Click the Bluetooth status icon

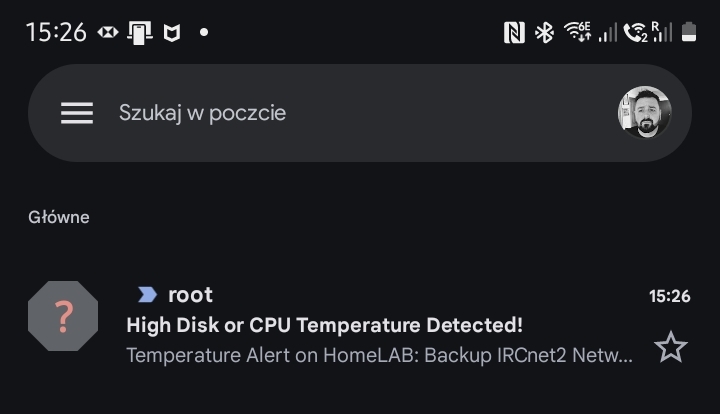coord(545,33)
